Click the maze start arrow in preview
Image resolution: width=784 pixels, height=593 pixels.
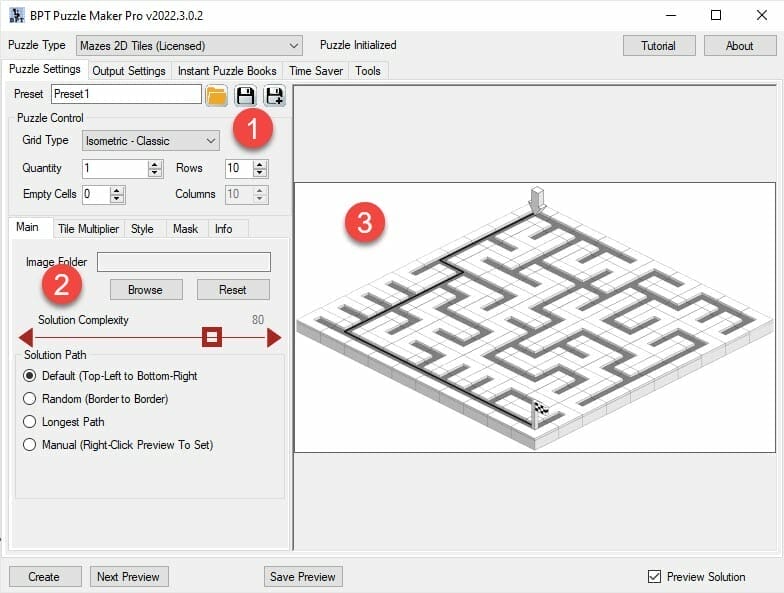coord(537,198)
